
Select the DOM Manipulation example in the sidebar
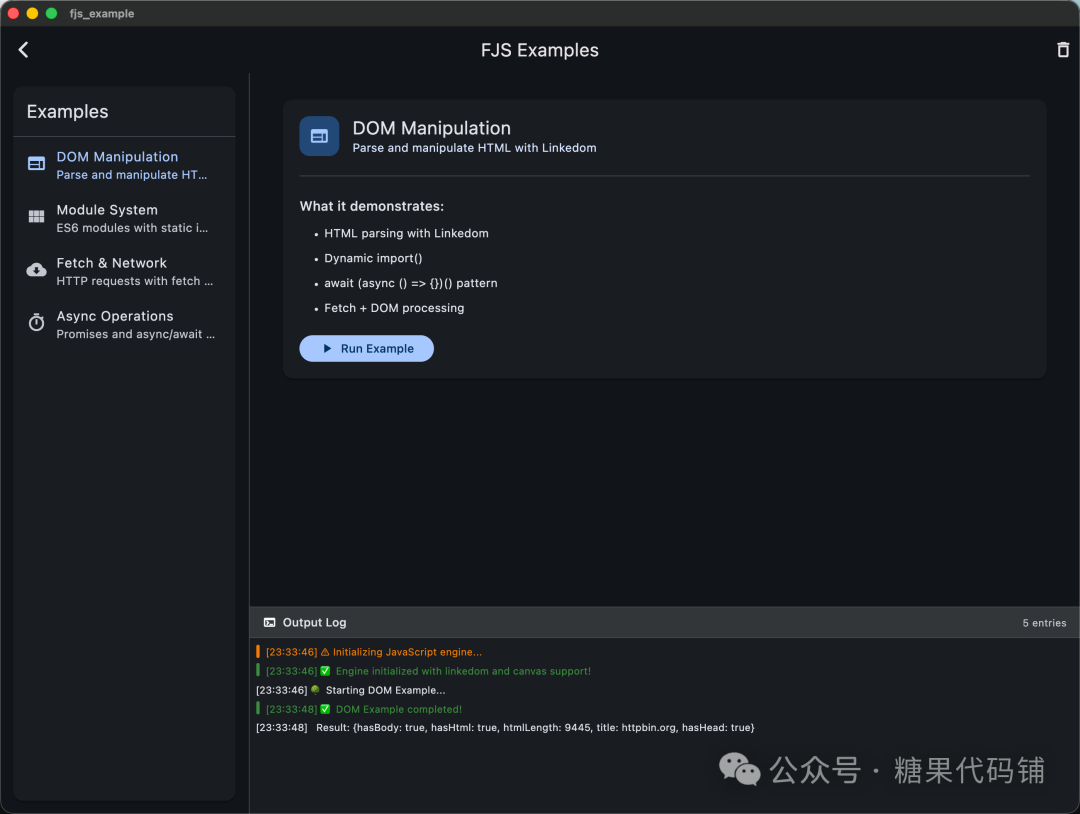(125, 165)
